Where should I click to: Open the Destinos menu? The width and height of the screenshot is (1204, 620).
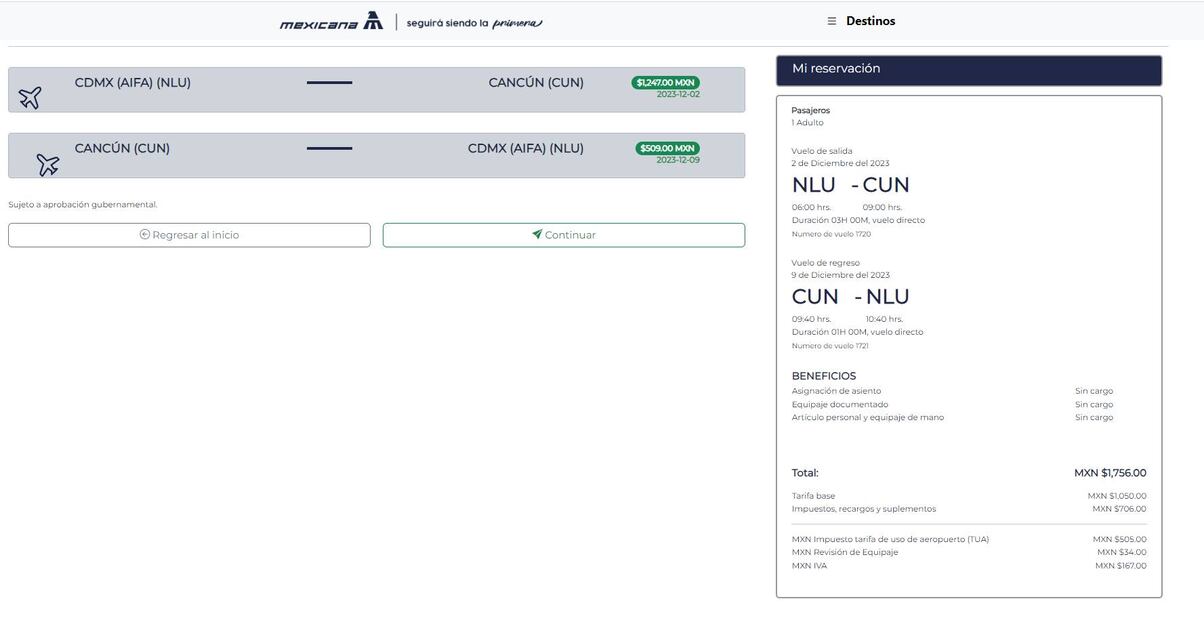870,21
